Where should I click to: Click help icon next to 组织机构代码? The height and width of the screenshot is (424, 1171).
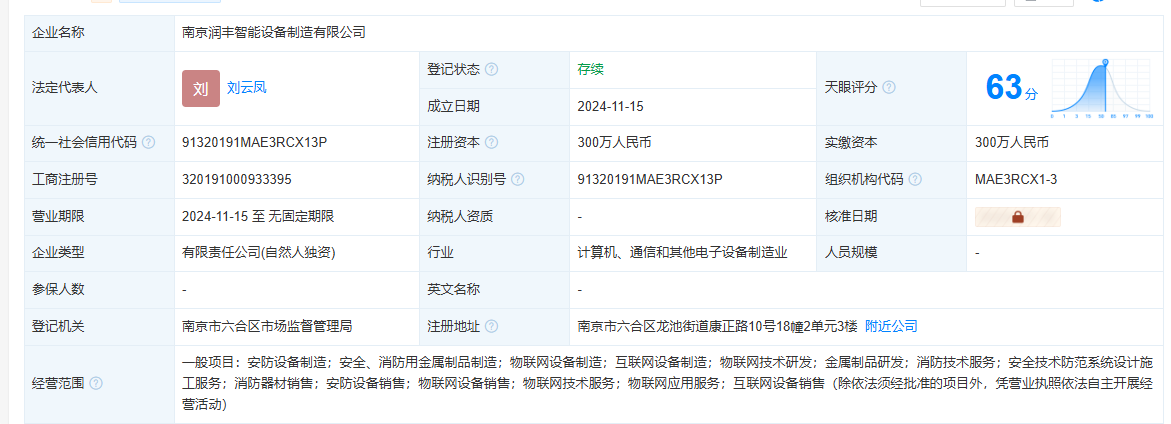915,179
